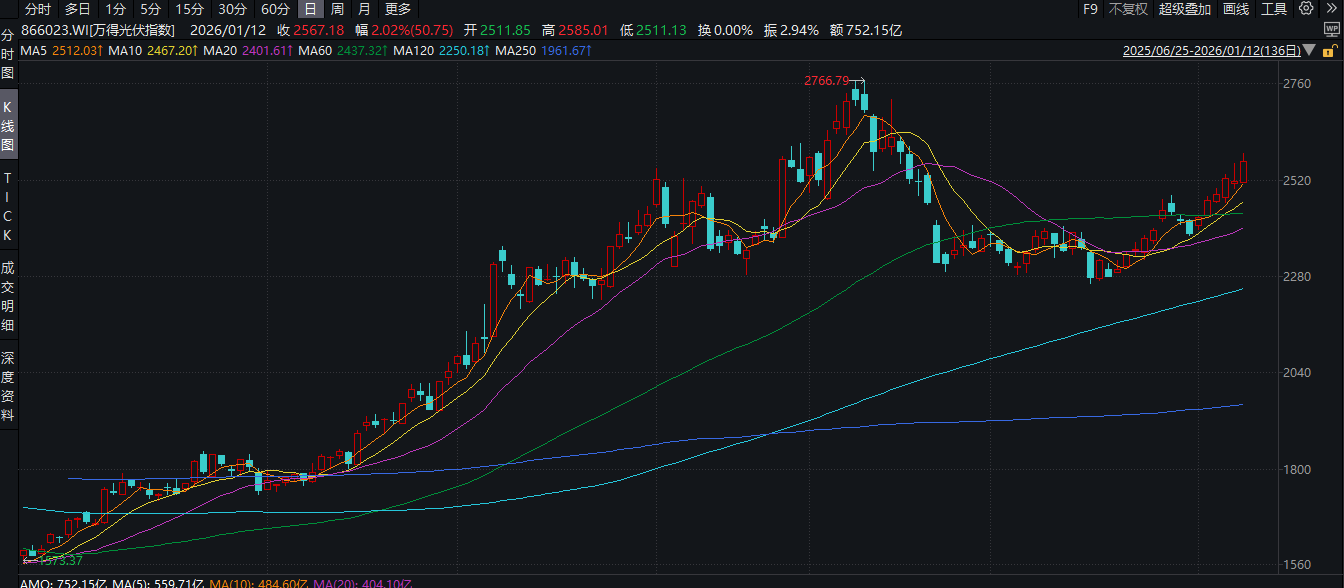1344x588 pixels.
Task: Open the date range dropdown triangle
Action: [1311, 50]
